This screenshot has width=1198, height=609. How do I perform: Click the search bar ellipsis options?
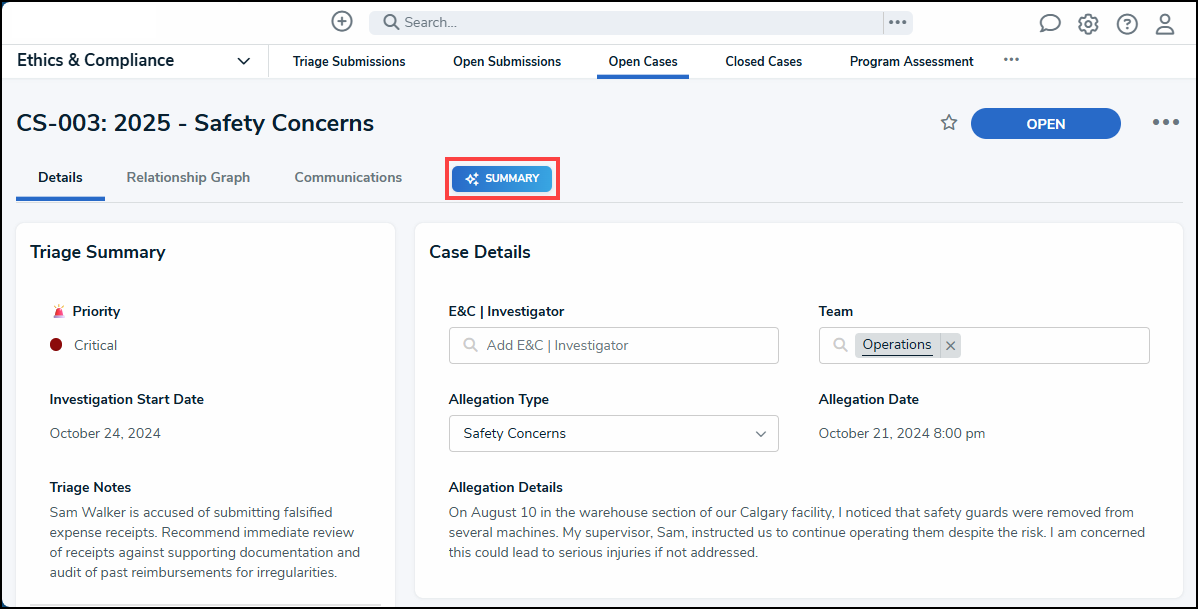897,22
